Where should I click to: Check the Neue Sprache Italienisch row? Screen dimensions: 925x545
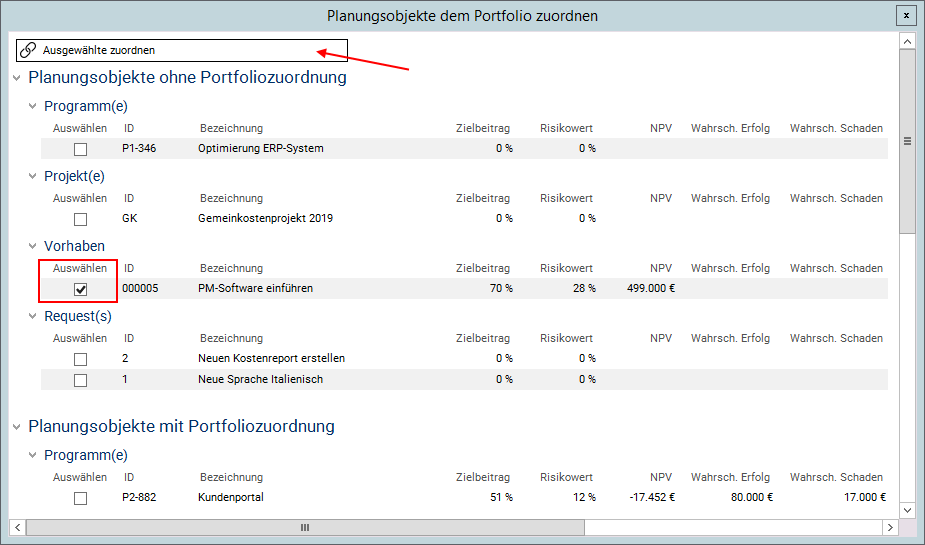(x=81, y=380)
